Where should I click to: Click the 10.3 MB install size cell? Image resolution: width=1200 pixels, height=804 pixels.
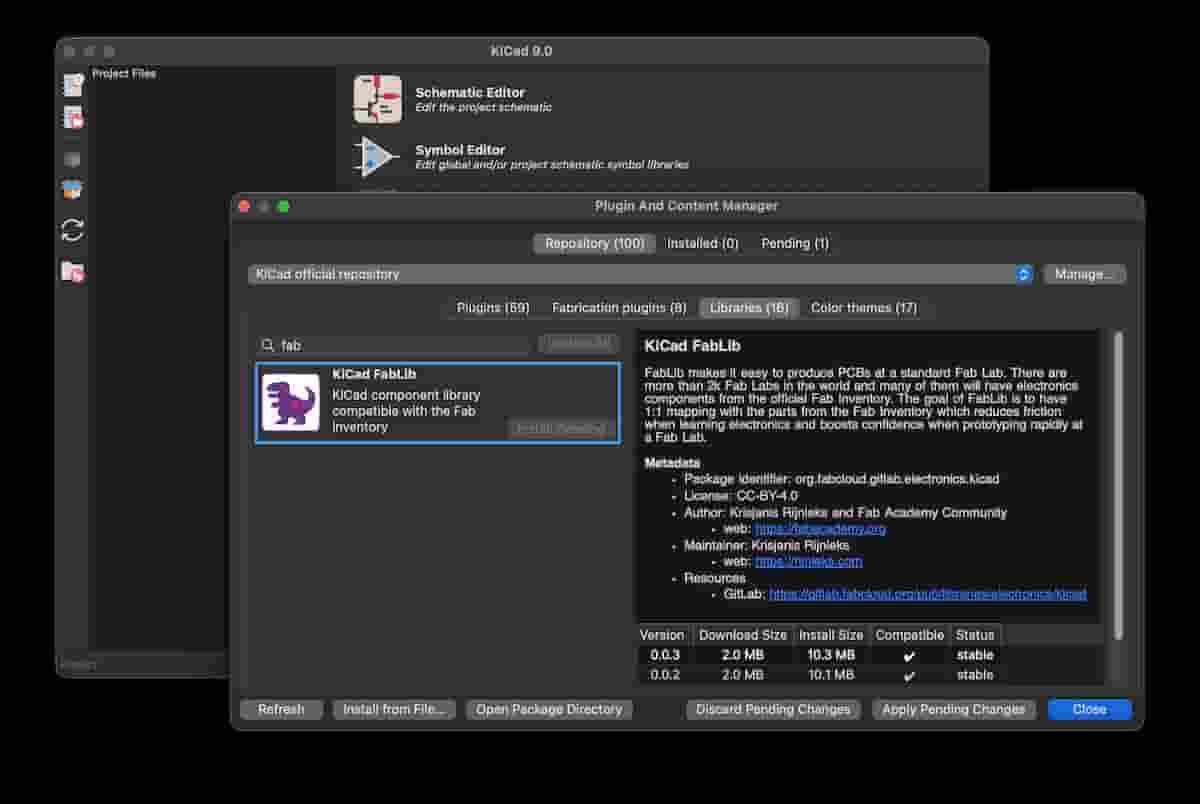tap(830, 655)
